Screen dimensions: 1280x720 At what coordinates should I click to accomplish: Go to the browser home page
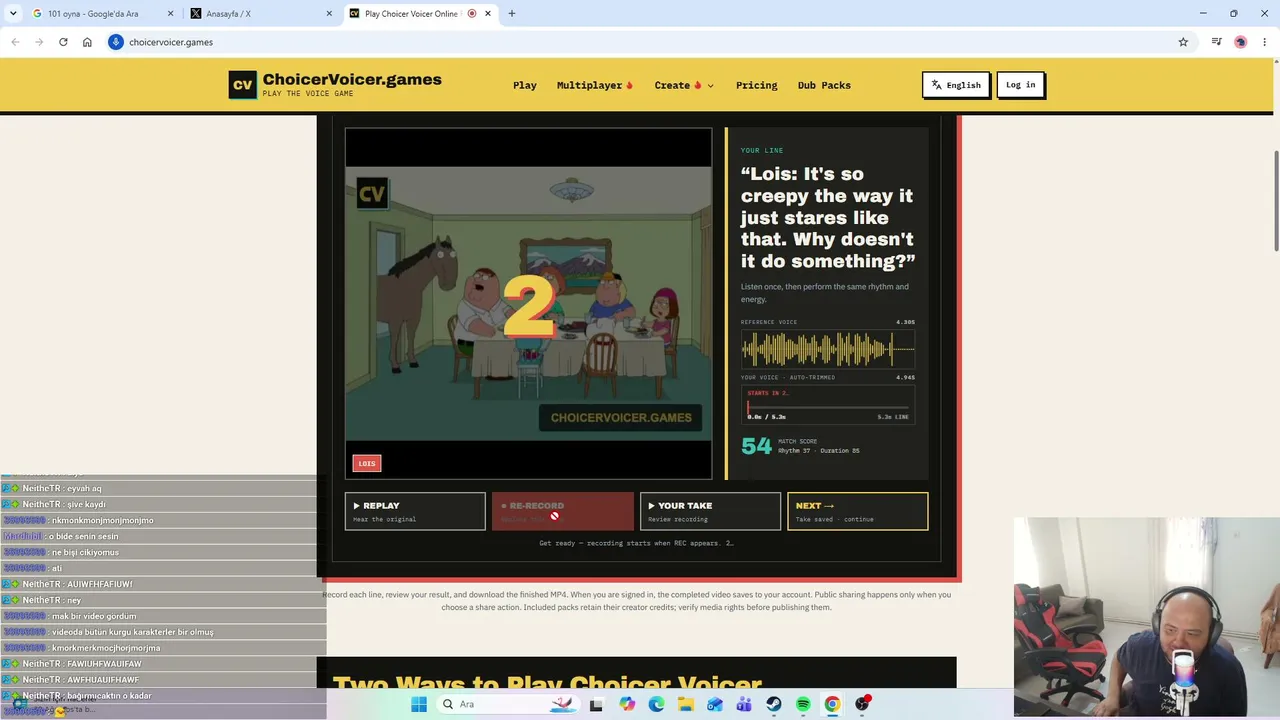tap(87, 42)
